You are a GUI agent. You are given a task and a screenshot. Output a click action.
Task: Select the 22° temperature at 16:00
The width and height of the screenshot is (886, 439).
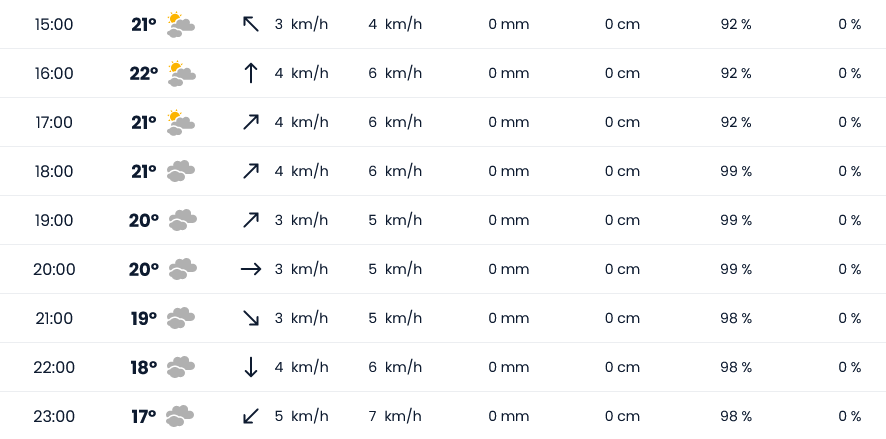[x=144, y=73]
